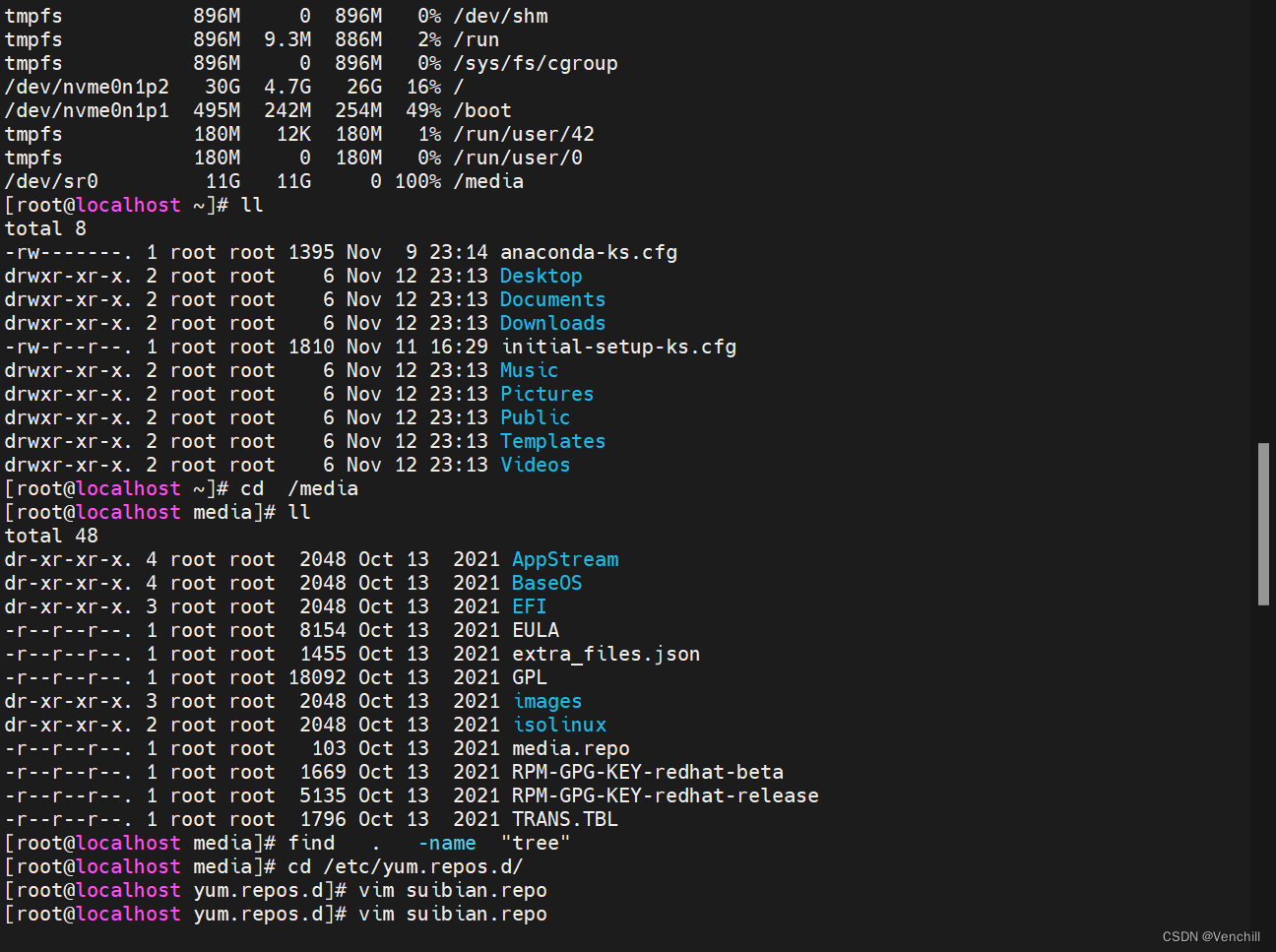Select the images directory name
This screenshot has width=1276, height=952.
coord(546,701)
